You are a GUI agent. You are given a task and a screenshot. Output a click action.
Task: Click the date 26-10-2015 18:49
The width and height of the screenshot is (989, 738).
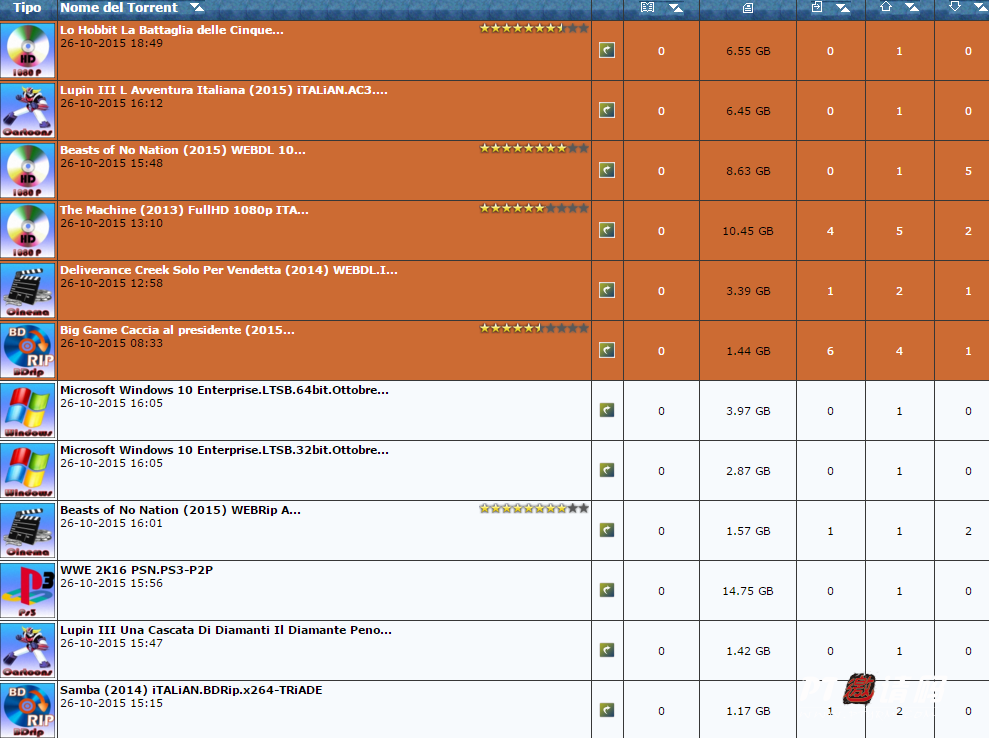(112, 43)
